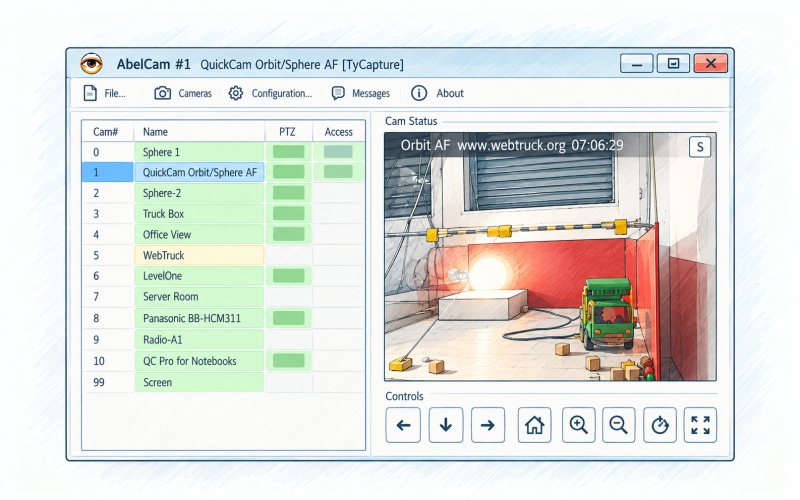The image size is (800, 500).
Task: Select the QC Pro for Notebooks row
Action: [223, 361]
